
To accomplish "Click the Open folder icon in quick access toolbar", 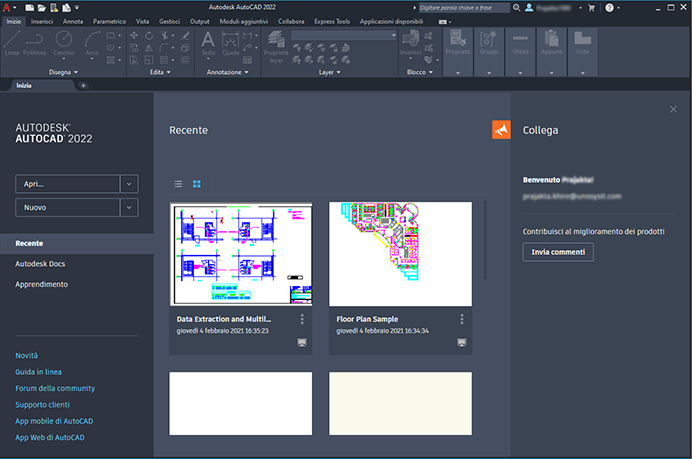I will coord(41,8).
